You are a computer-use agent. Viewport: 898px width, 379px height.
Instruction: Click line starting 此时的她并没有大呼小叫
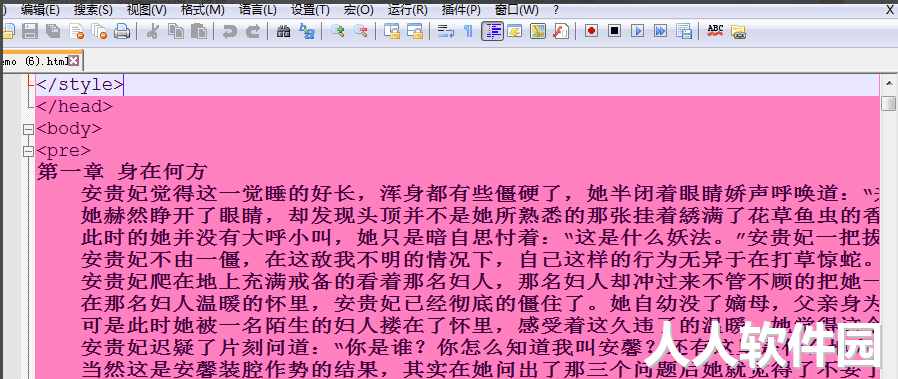point(480,238)
